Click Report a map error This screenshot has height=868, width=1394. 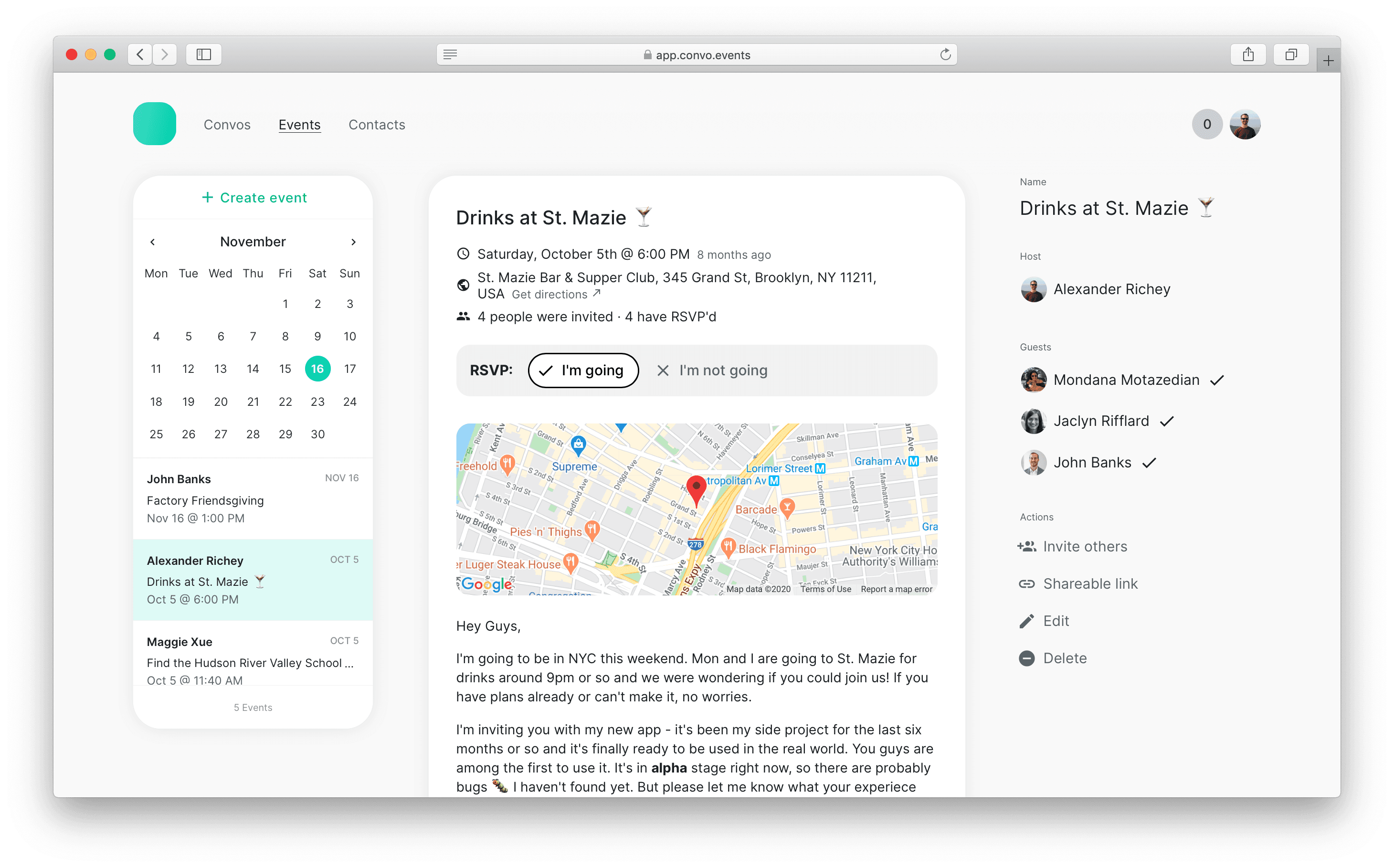[x=896, y=589]
